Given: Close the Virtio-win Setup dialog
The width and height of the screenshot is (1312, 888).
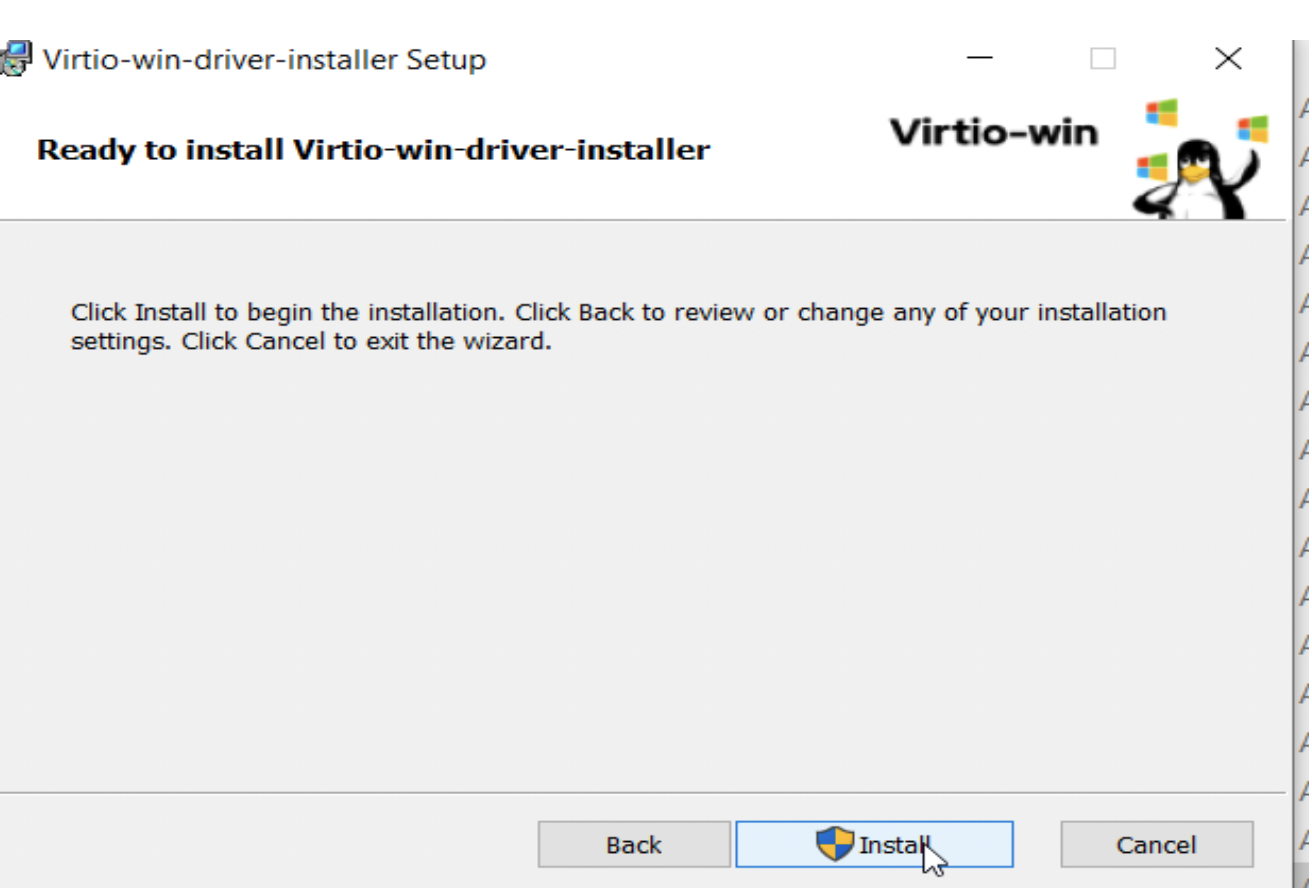Looking at the screenshot, I should click(x=1228, y=59).
